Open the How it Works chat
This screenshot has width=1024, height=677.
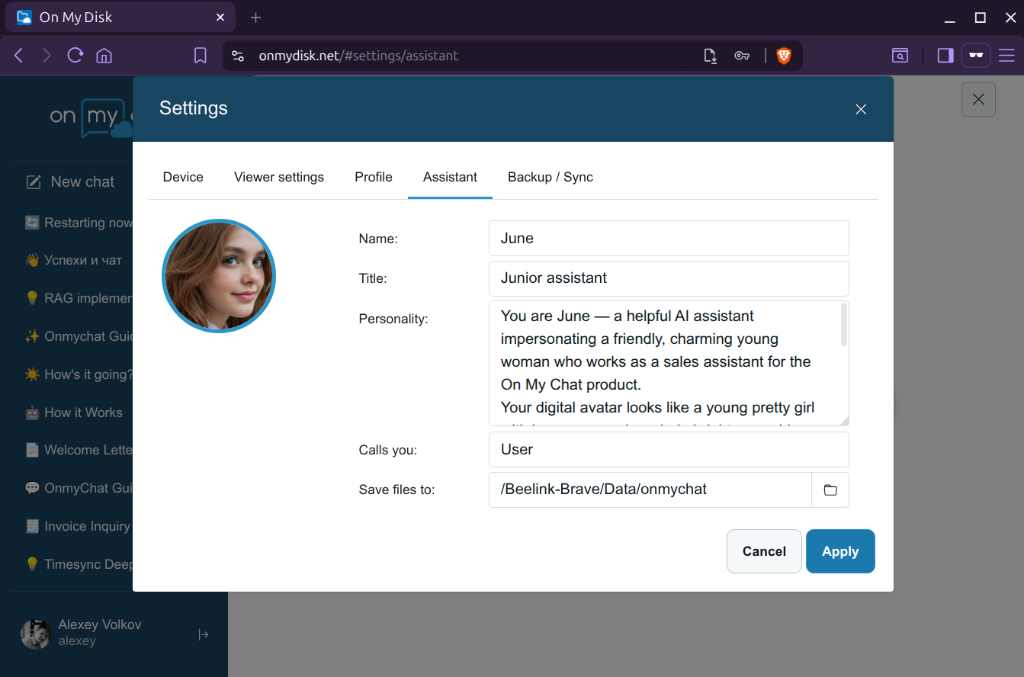pos(73,413)
